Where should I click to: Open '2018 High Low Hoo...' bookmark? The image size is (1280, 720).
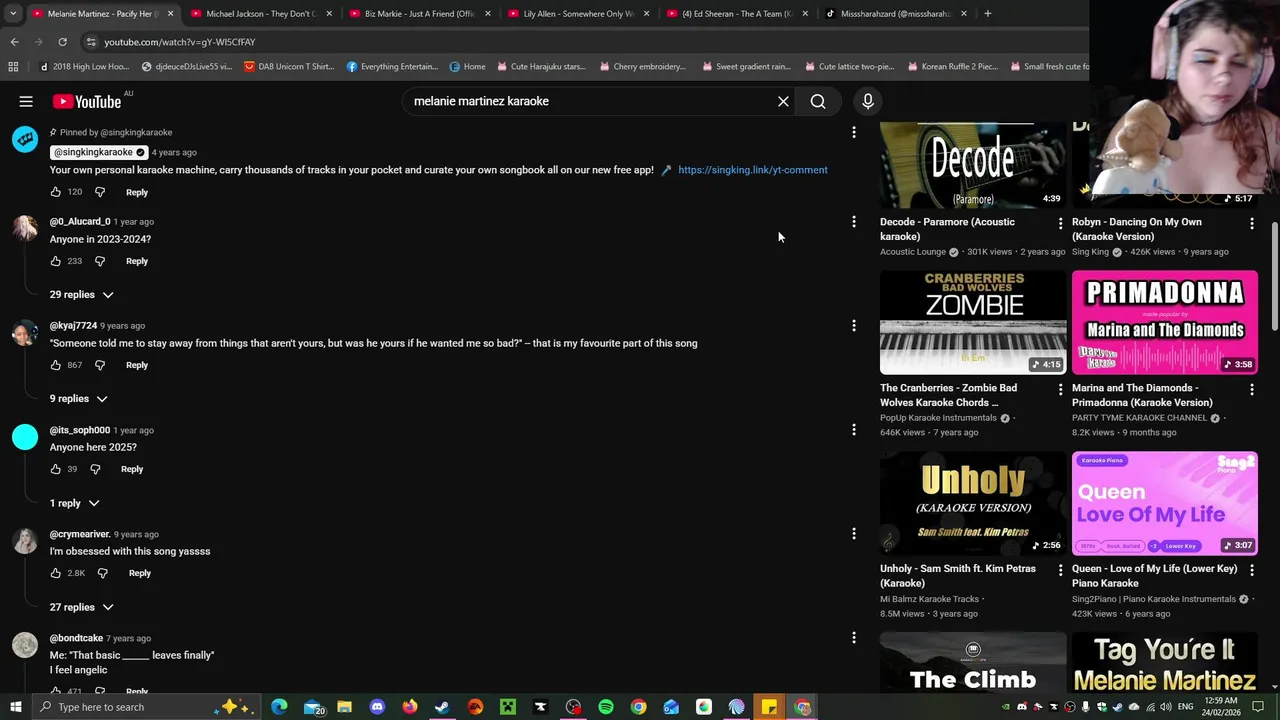(84, 67)
